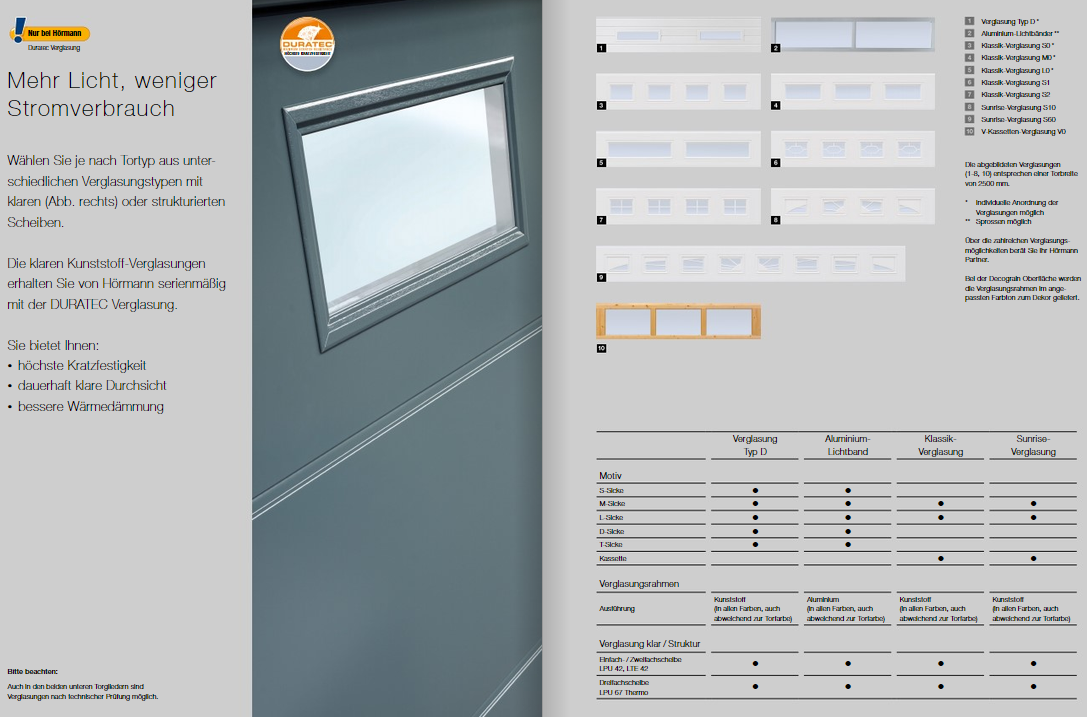The width and height of the screenshot is (1087, 717).
Task: Select legend entry 'Klassik-Verglasung L0'
Action: [1017, 70]
